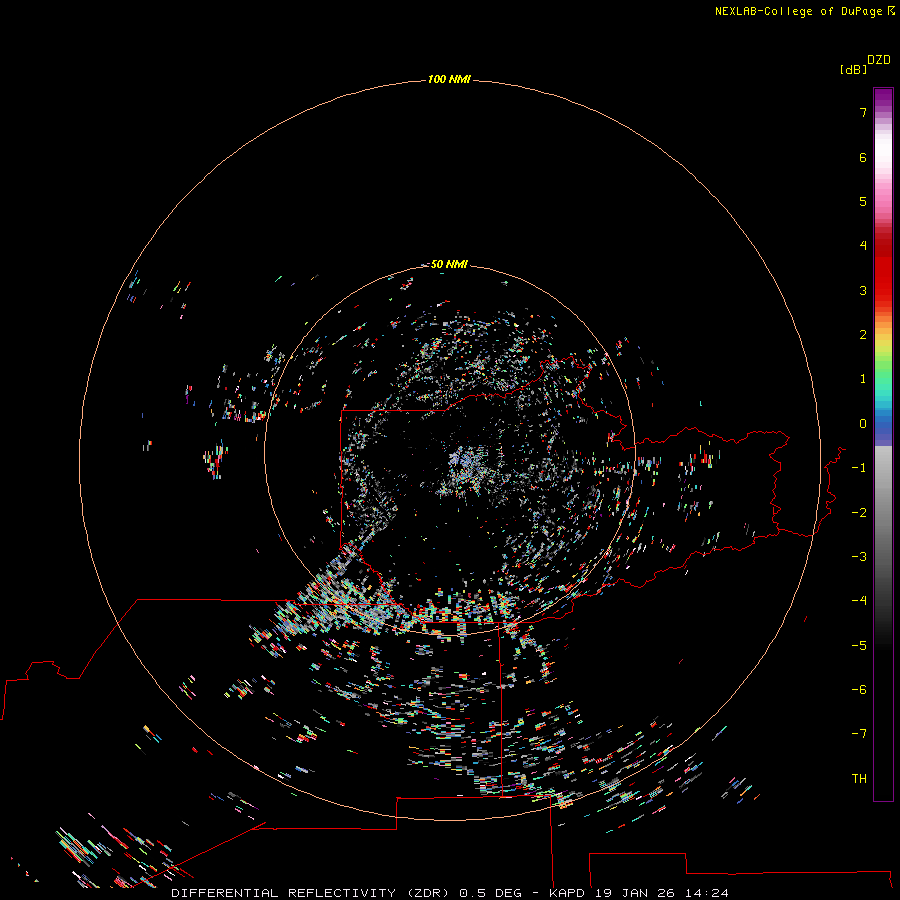Screen dimensions: 900x900
Task: Click the "-5" scale label
Action: tap(859, 646)
